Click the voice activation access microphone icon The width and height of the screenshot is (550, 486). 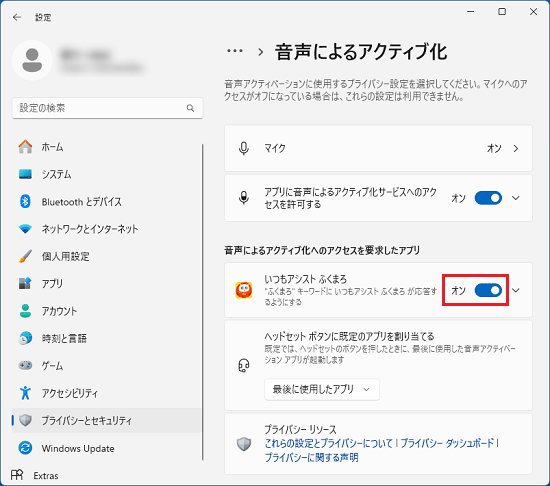(244, 198)
